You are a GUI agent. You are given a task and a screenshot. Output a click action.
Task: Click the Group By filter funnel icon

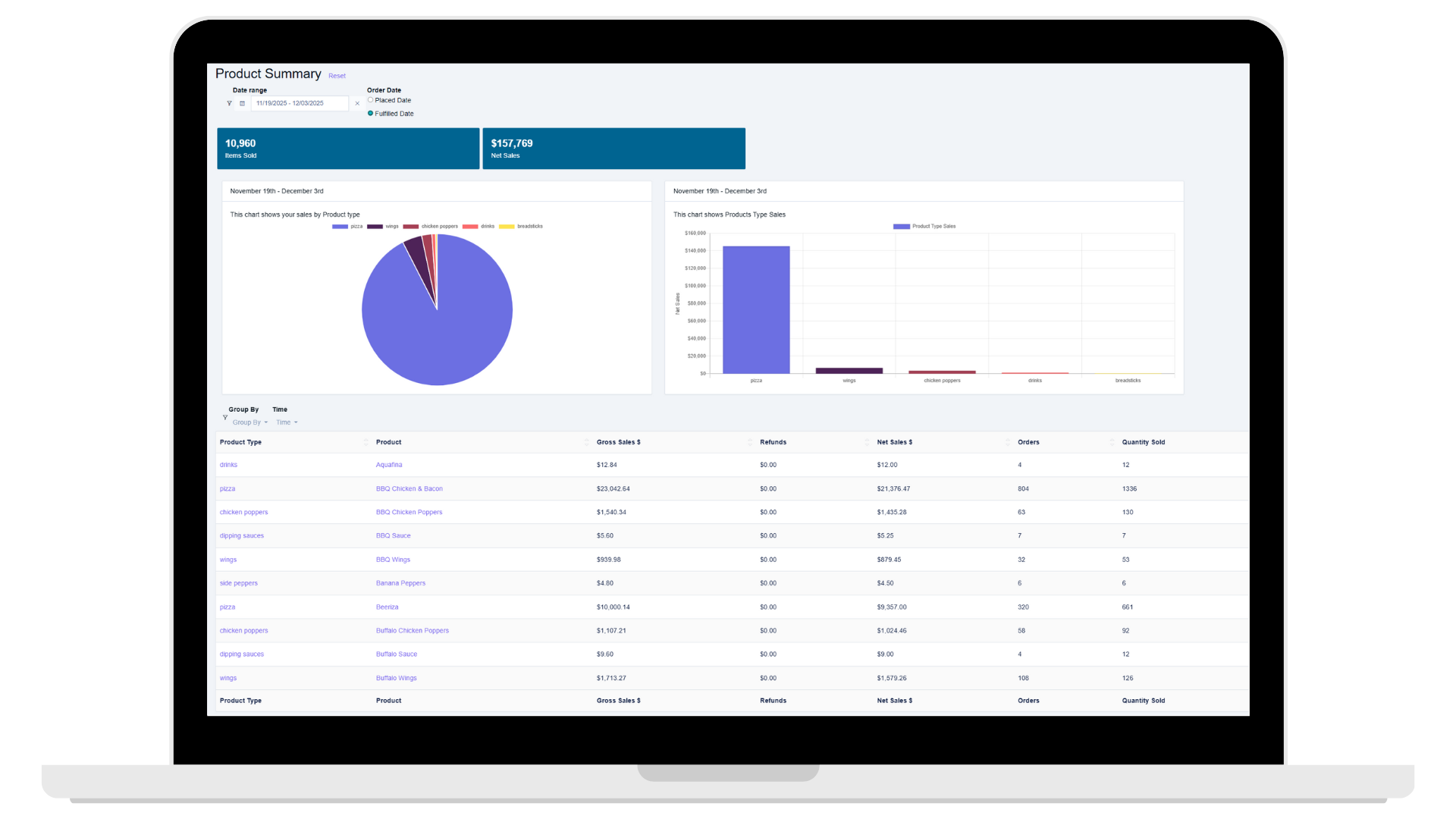(x=225, y=417)
